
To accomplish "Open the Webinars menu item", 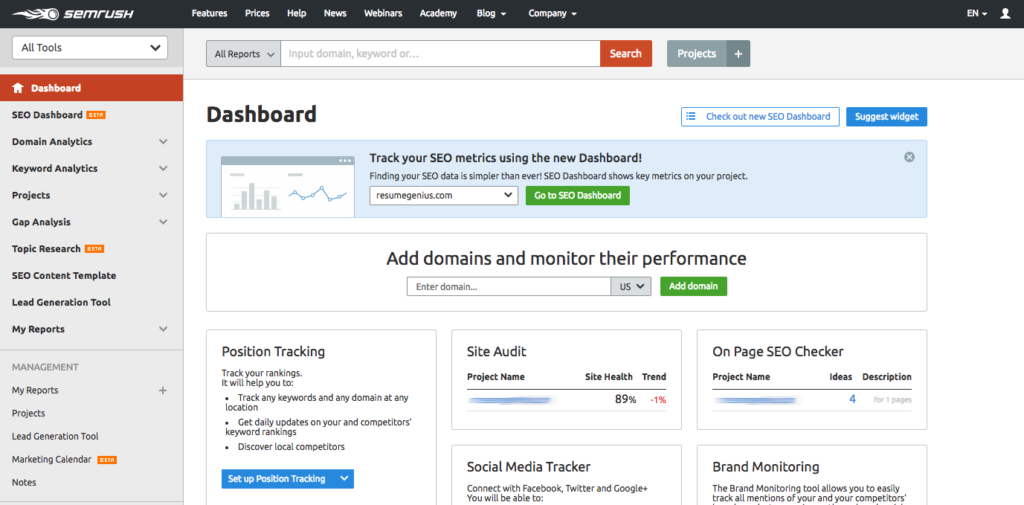I will 383,13.
